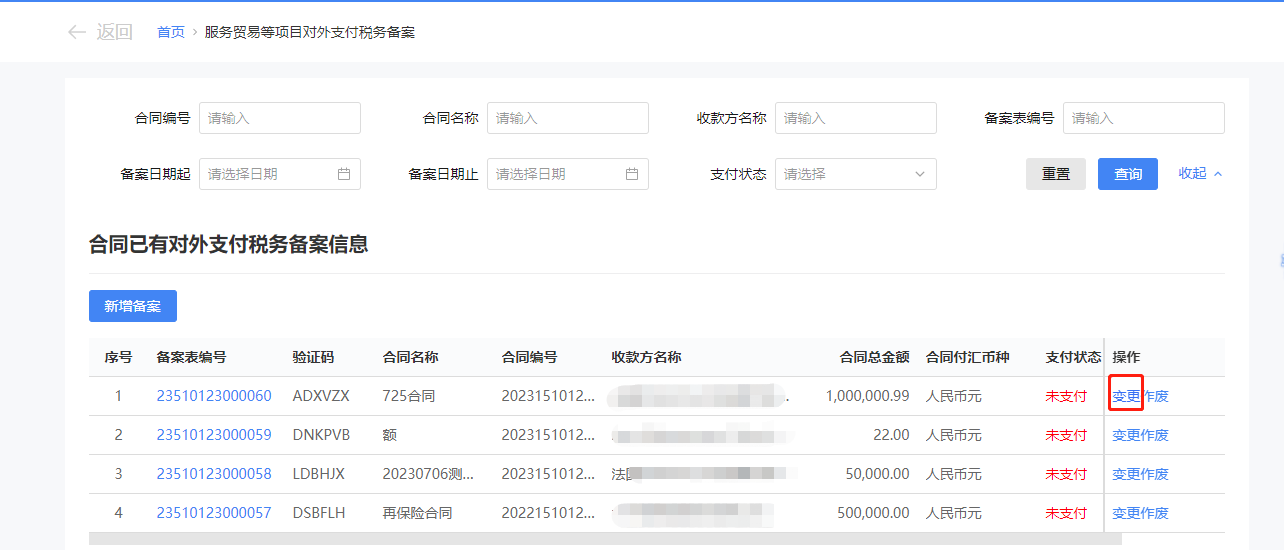
Task: Go to 首页 breadcrumb link
Action: click(x=171, y=32)
